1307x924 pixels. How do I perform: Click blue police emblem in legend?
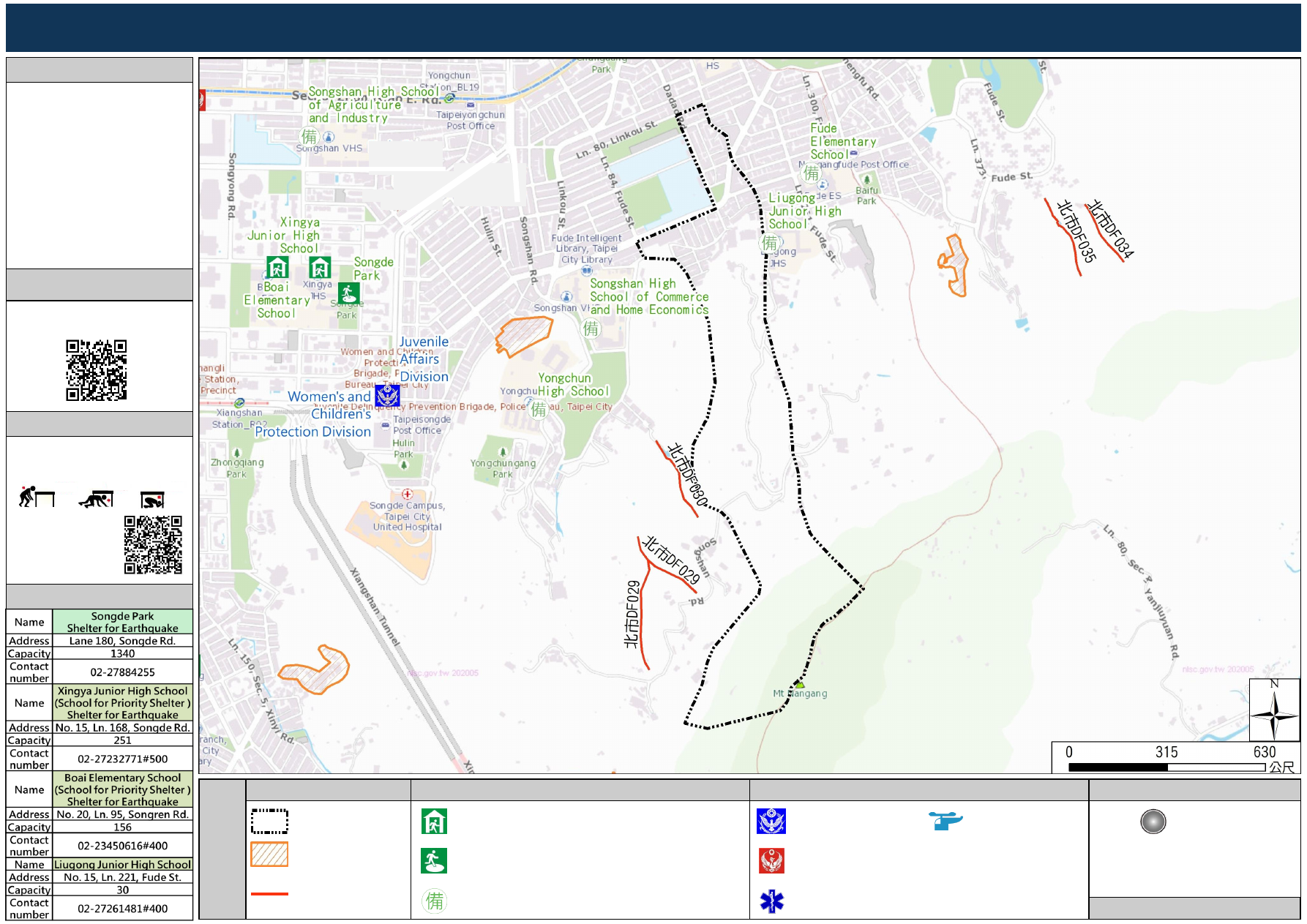(771, 821)
